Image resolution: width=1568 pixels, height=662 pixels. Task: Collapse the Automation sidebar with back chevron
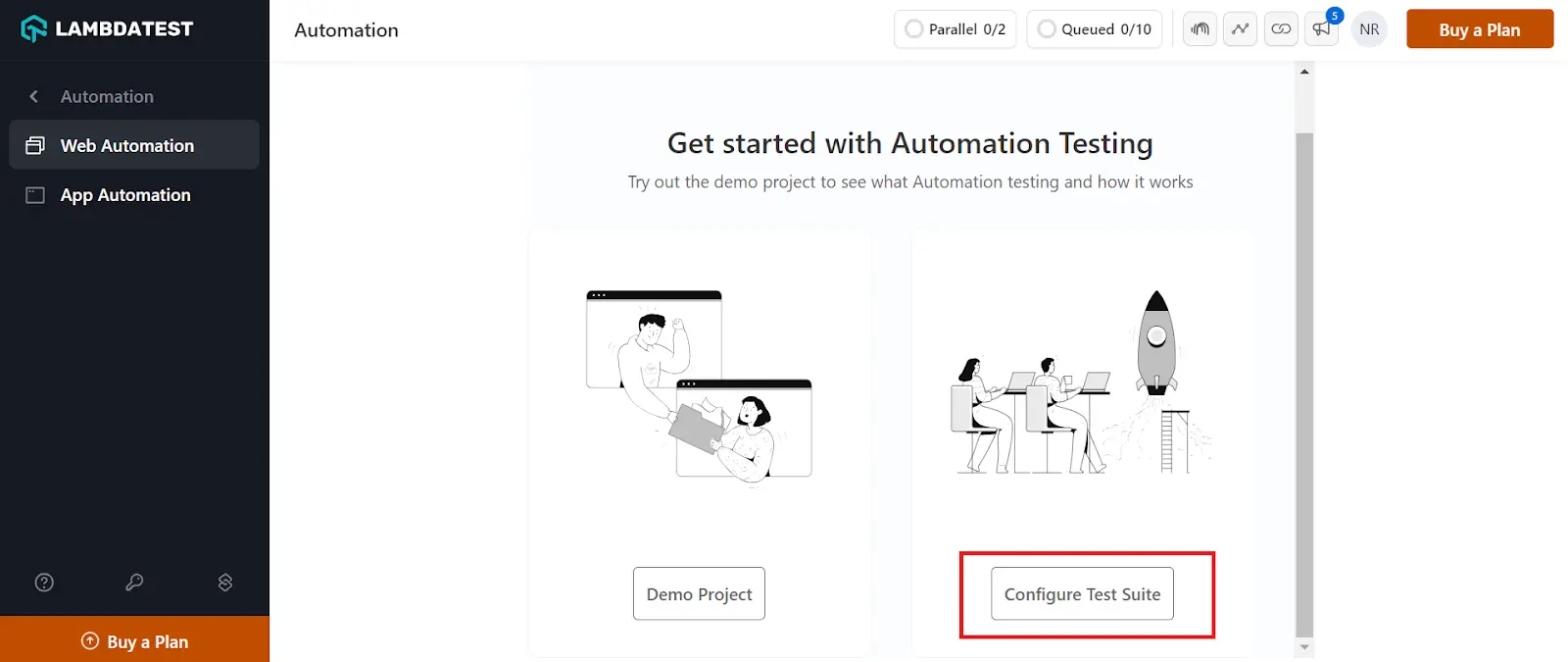click(32, 96)
